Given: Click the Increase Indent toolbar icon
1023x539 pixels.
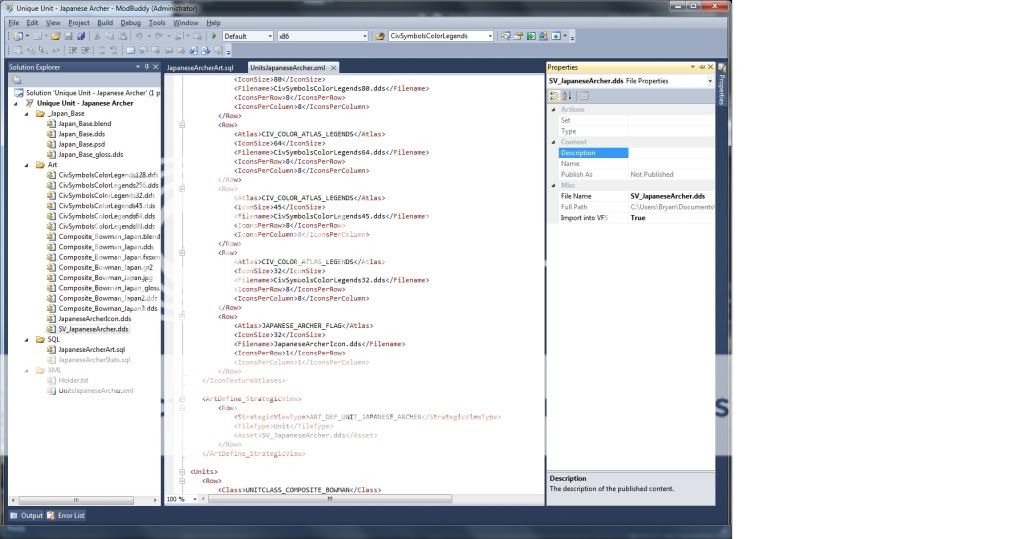Looking at the screenshot, I should click(x=85, y=50).
